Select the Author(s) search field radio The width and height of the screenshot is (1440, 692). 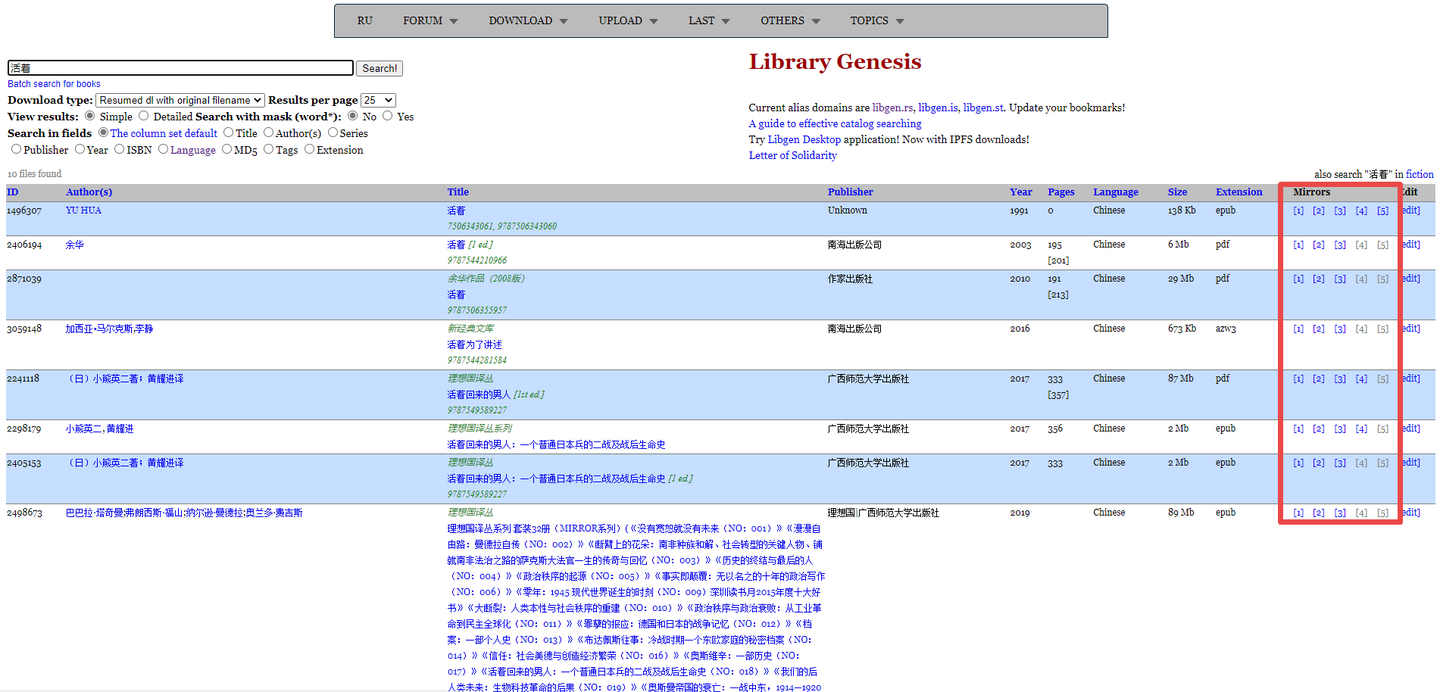(x=268, y=133)
